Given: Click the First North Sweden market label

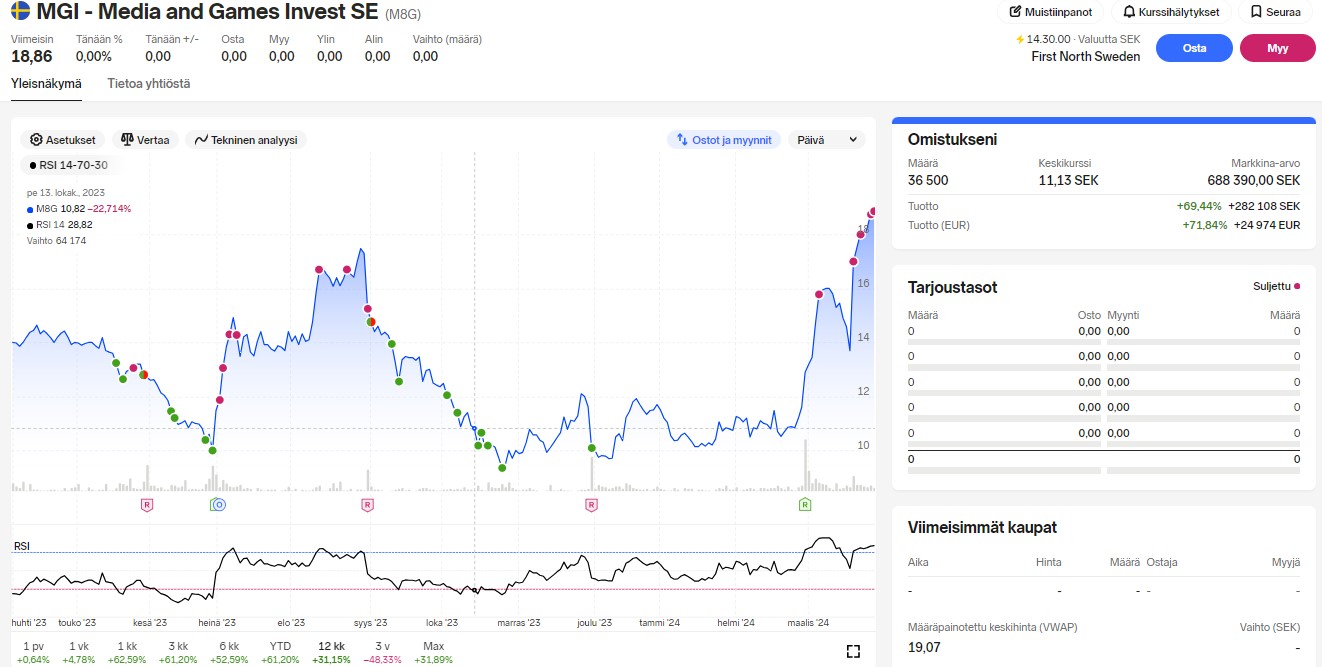Looking at the screenshot, I should tap(1086, 57).
